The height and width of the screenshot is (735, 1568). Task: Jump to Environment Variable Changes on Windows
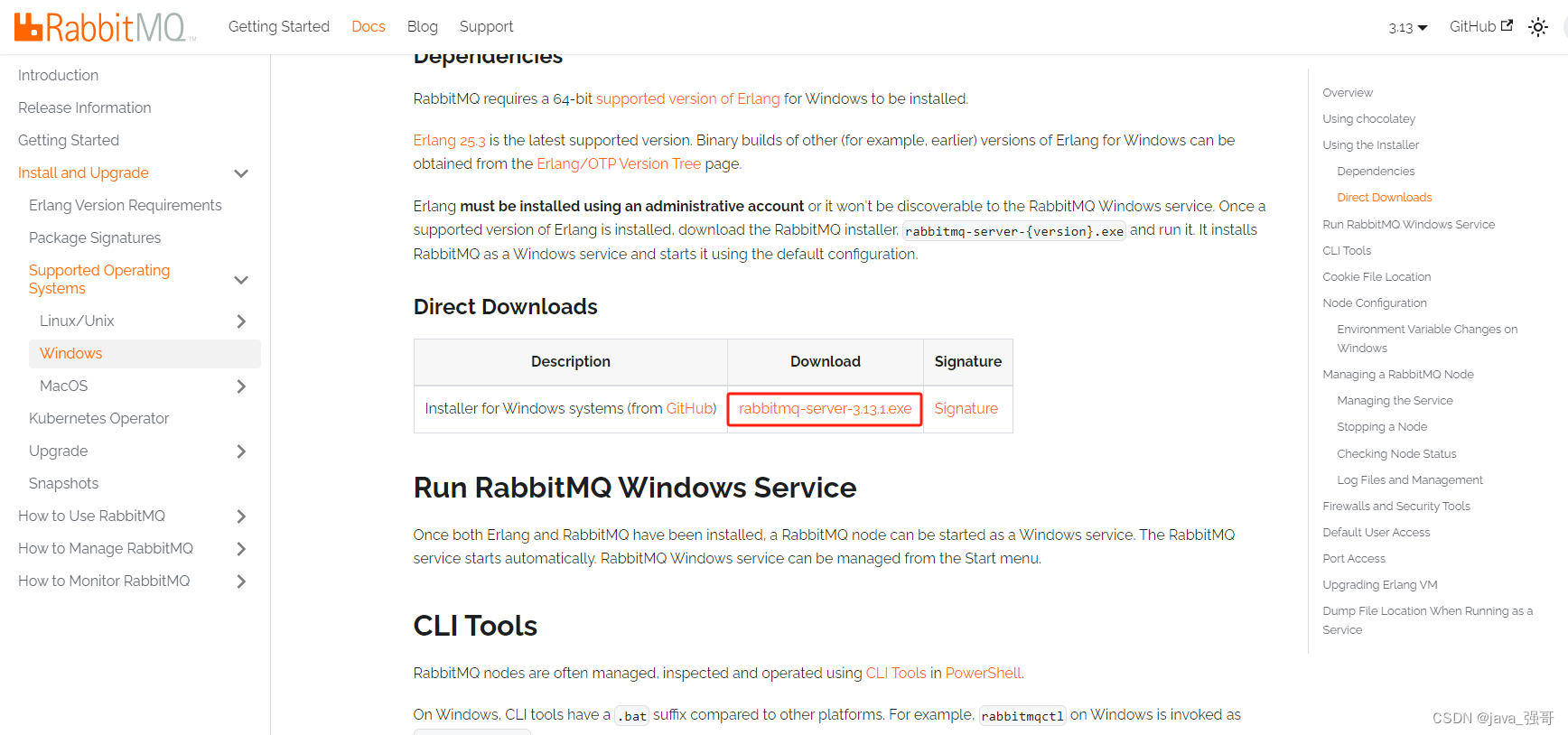pyautogui.click(x=1427, y=339)
